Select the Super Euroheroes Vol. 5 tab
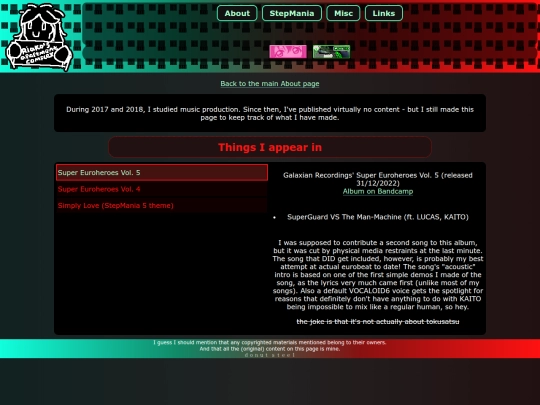This screenshot has height=405, width=540. click(x=162, y=173)
